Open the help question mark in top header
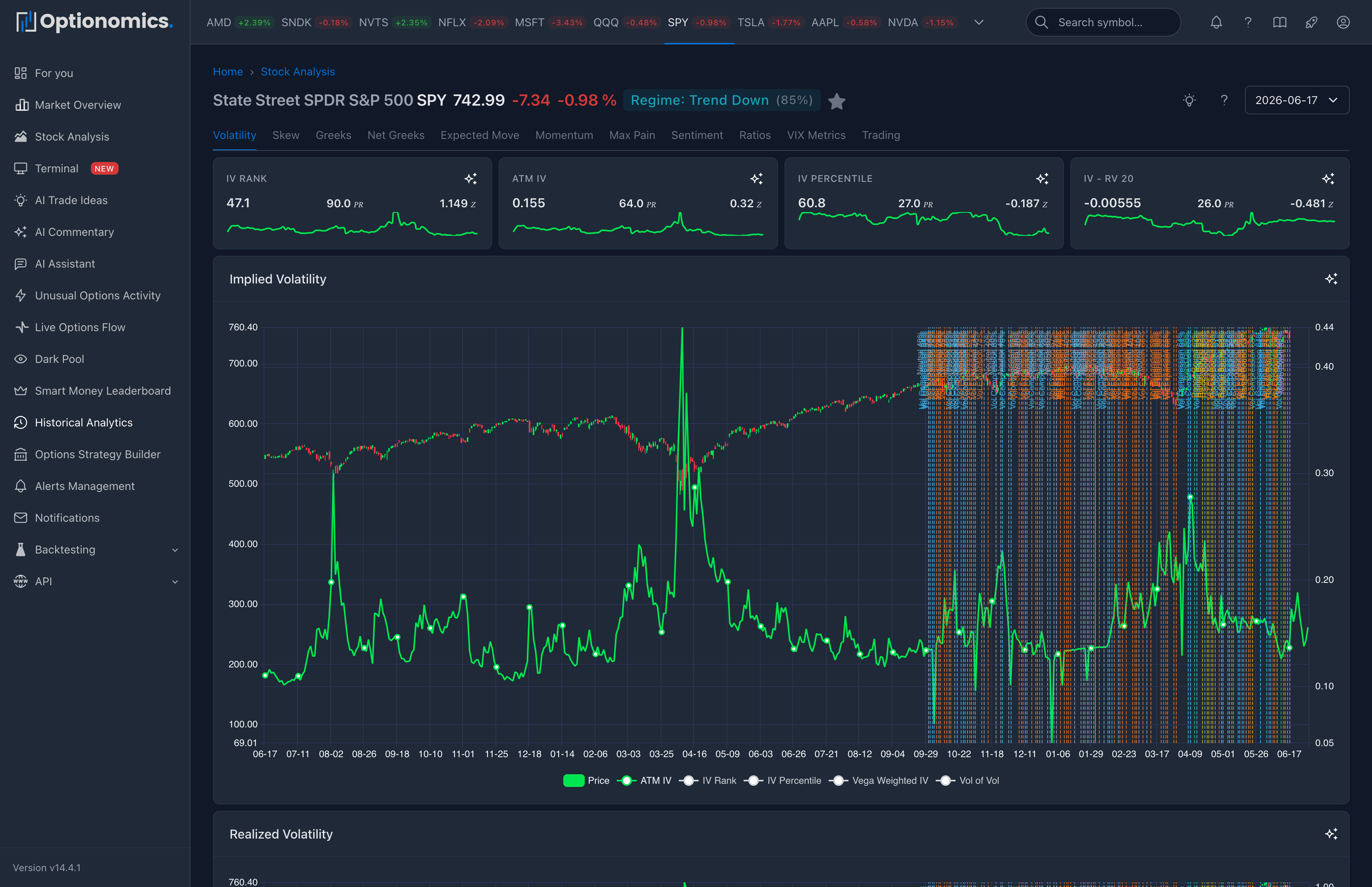The height and width of the screenshot is (887, 1372). [x=1248, y=23]
